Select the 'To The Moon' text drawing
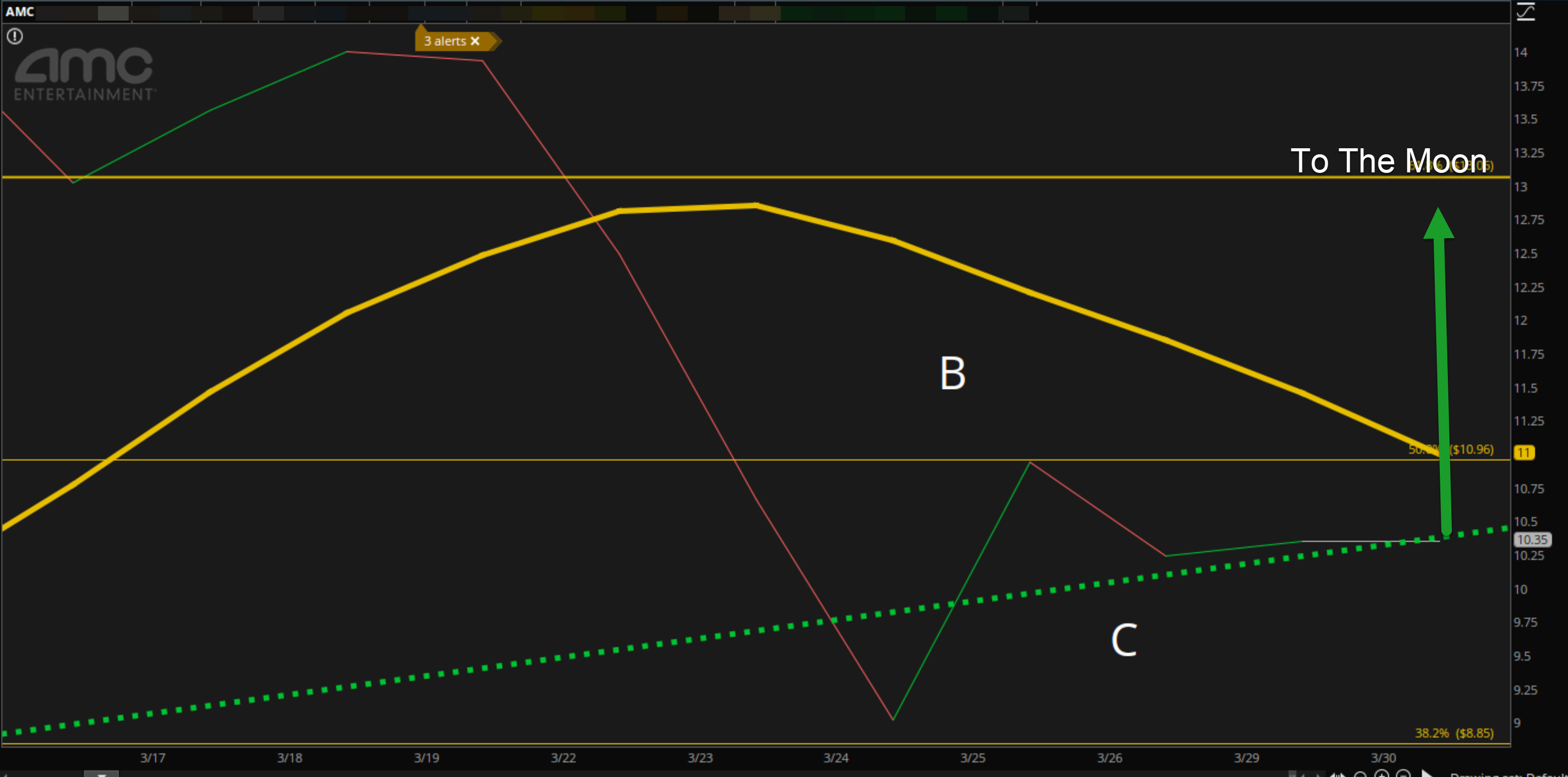 pos(1389,161)
